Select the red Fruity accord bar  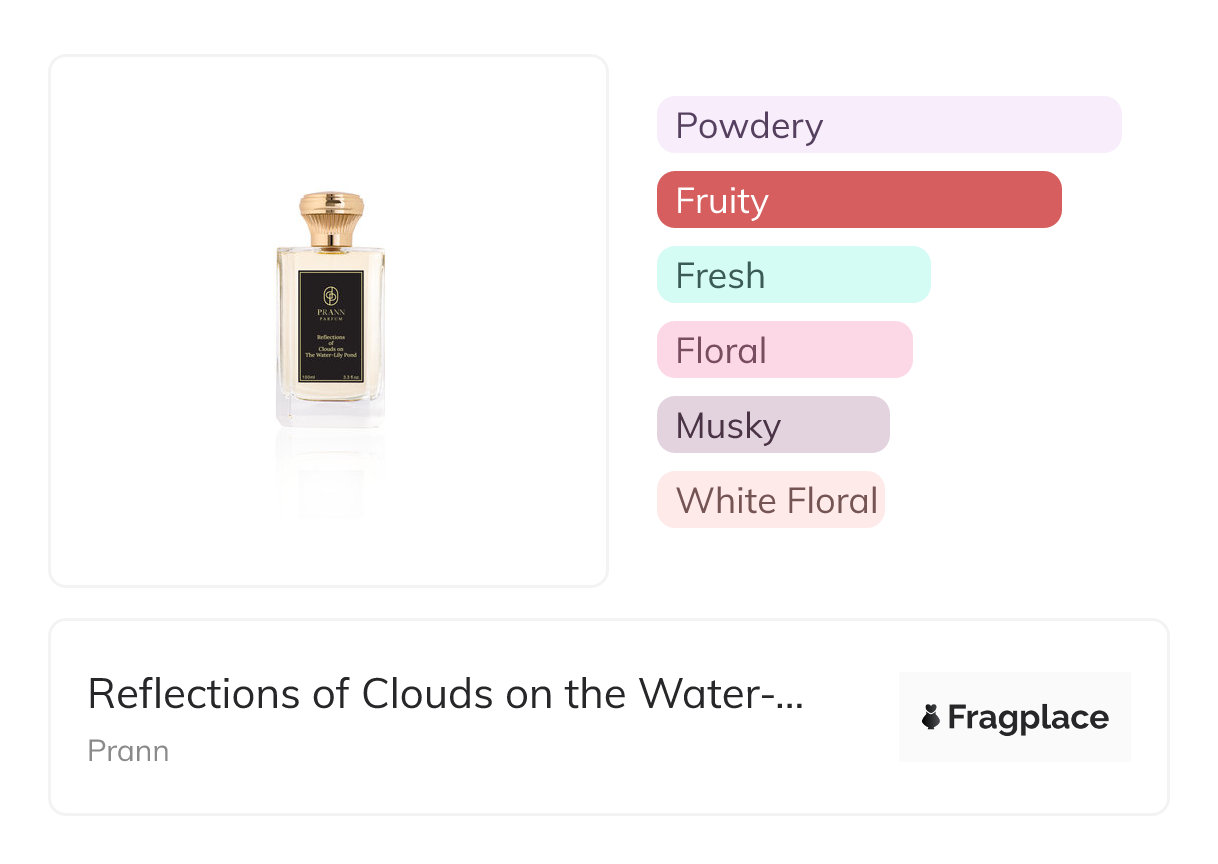(858, 200)
